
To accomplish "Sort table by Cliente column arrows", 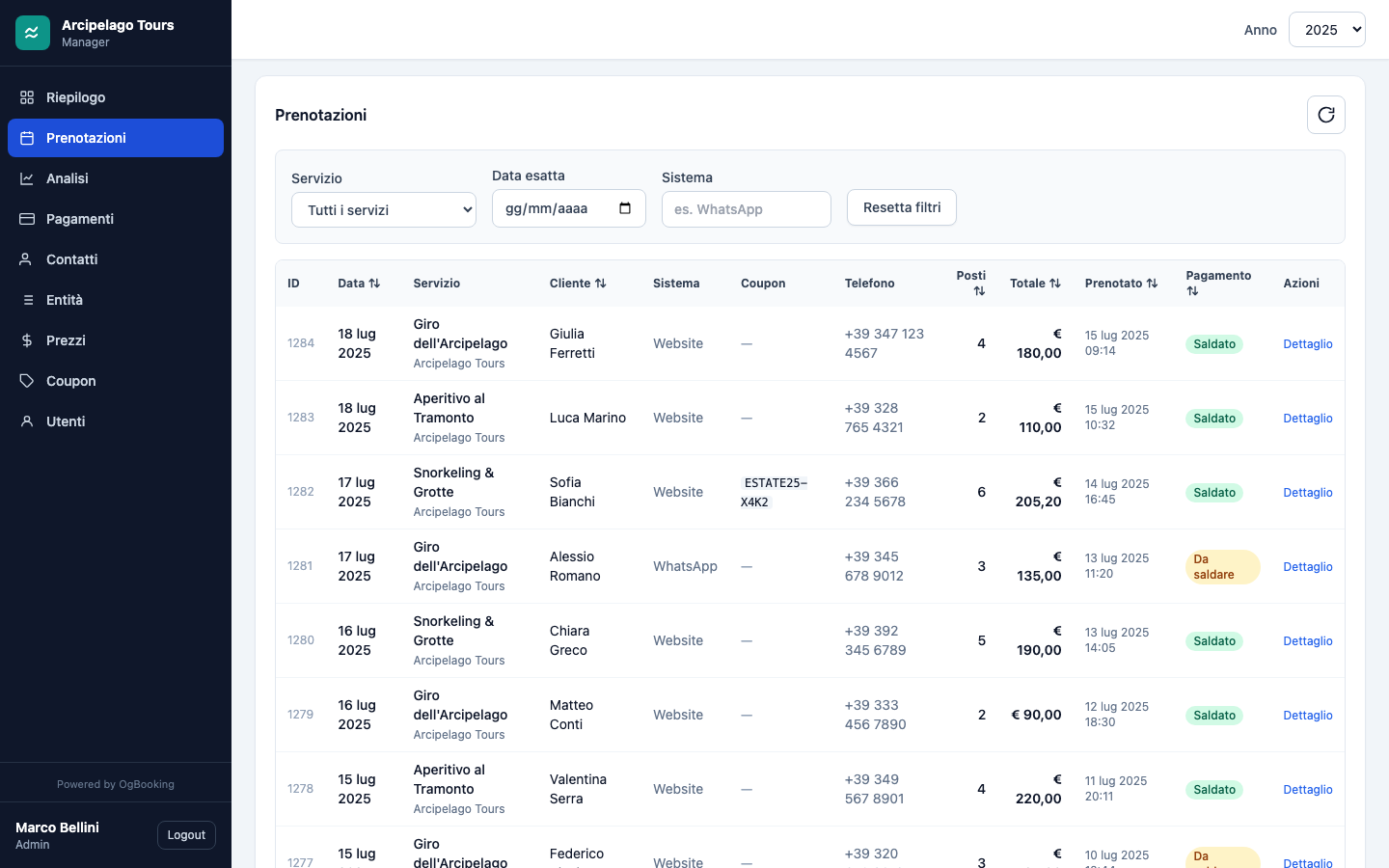I will click(x=600, y=284).
